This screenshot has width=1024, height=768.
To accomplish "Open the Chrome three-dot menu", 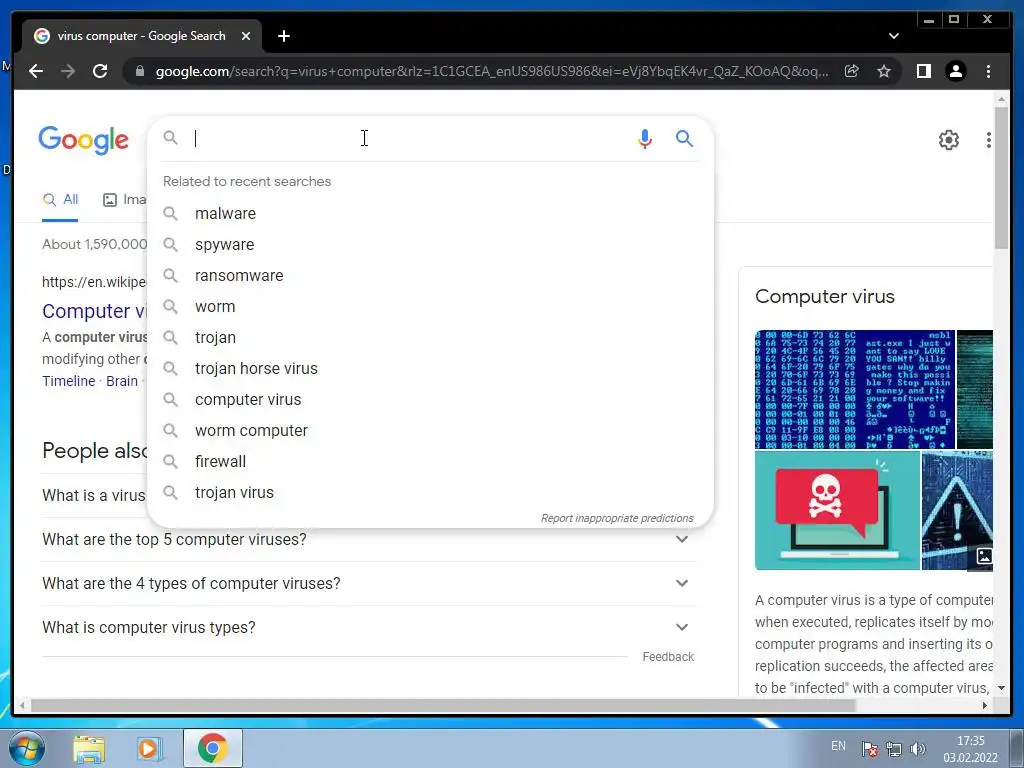I will (988, 71).
